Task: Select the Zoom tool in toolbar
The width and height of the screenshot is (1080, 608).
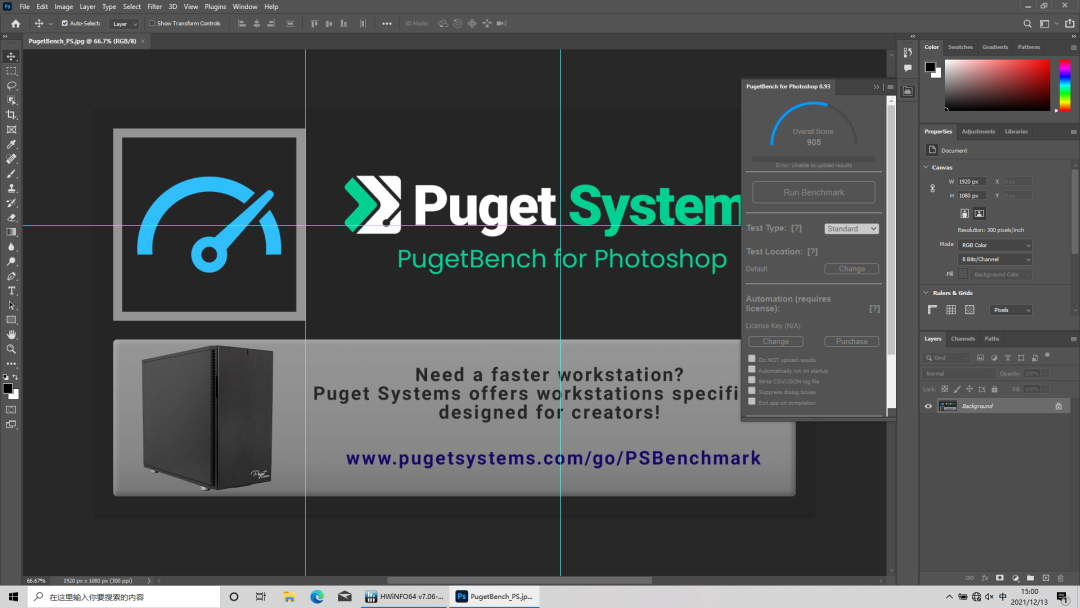Action: tap(12, 349)
